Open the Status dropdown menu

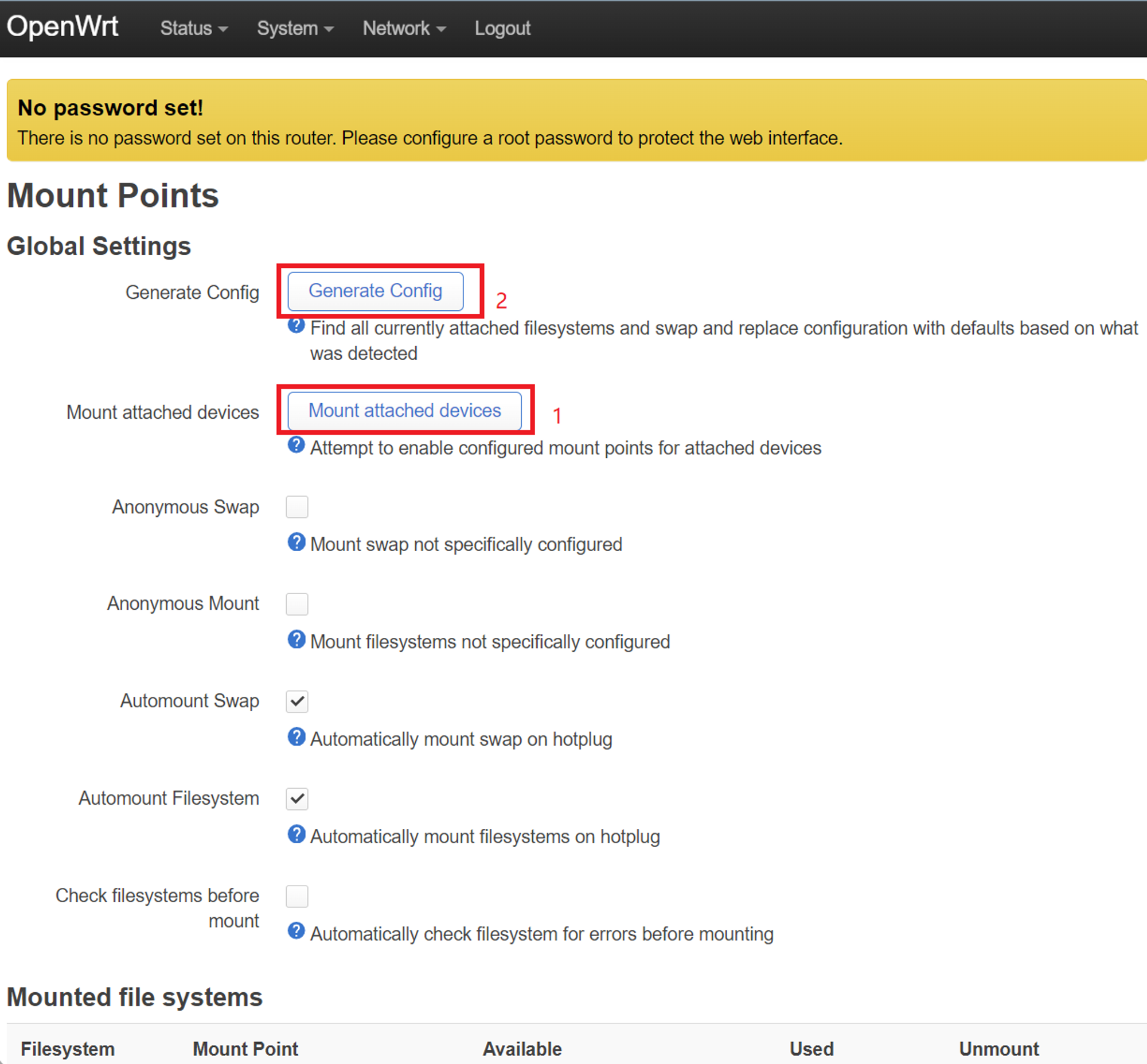click(193, 28)
